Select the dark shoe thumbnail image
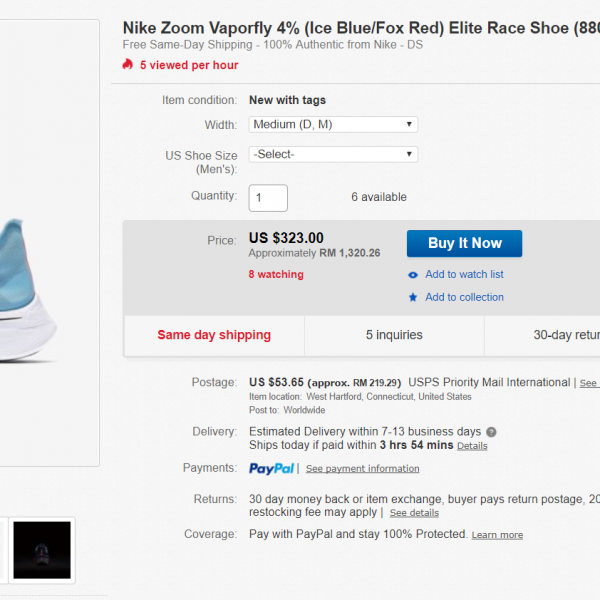 coord(42,550)
